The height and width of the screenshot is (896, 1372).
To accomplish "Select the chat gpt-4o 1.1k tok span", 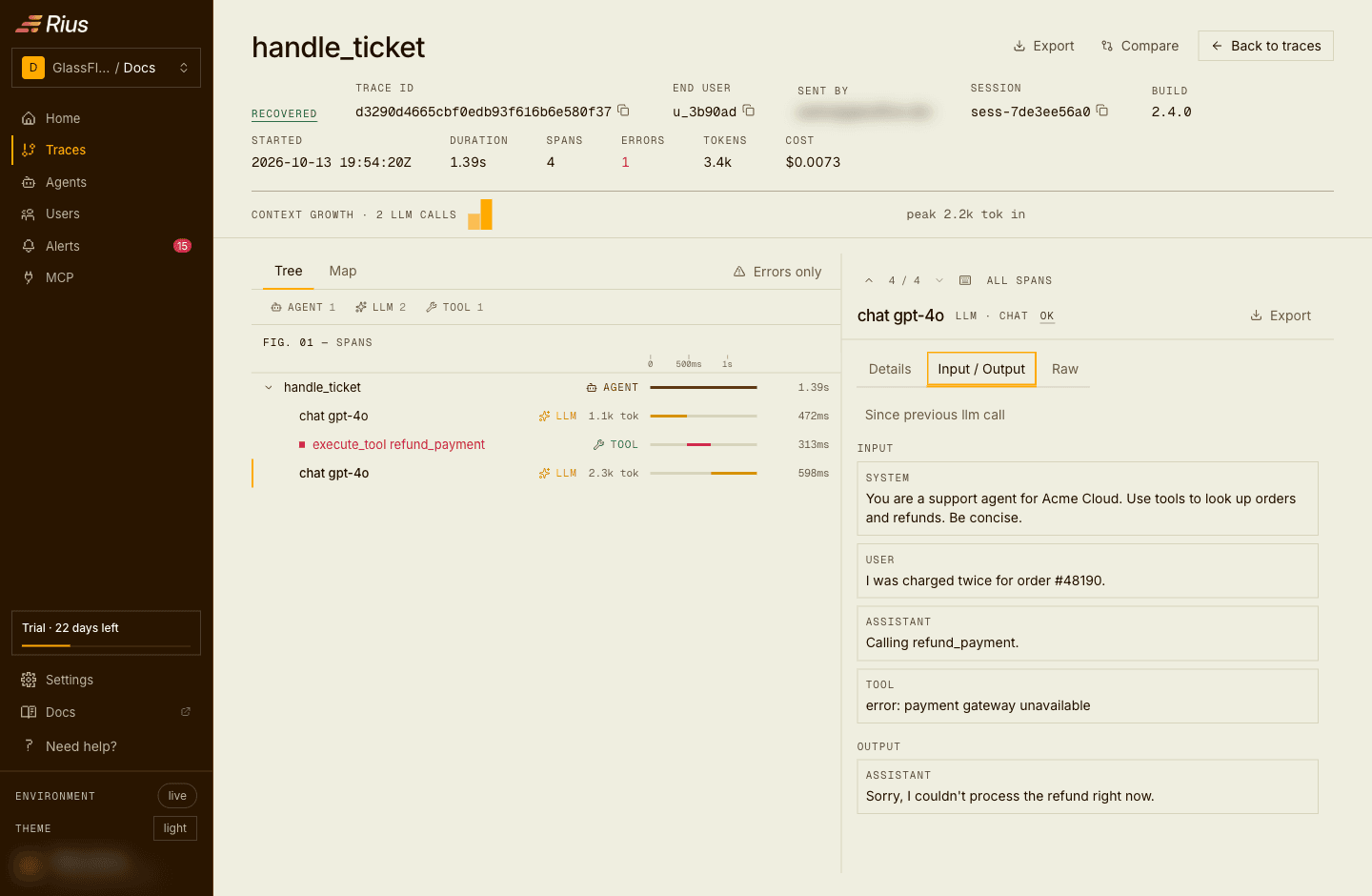I will [x=546, y=417].
